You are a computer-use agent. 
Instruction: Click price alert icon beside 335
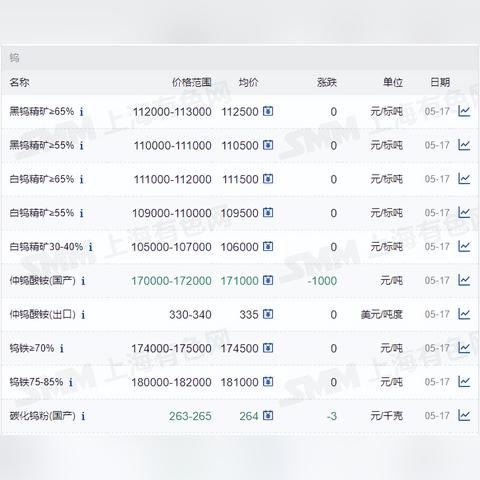(x=268, y=314)
